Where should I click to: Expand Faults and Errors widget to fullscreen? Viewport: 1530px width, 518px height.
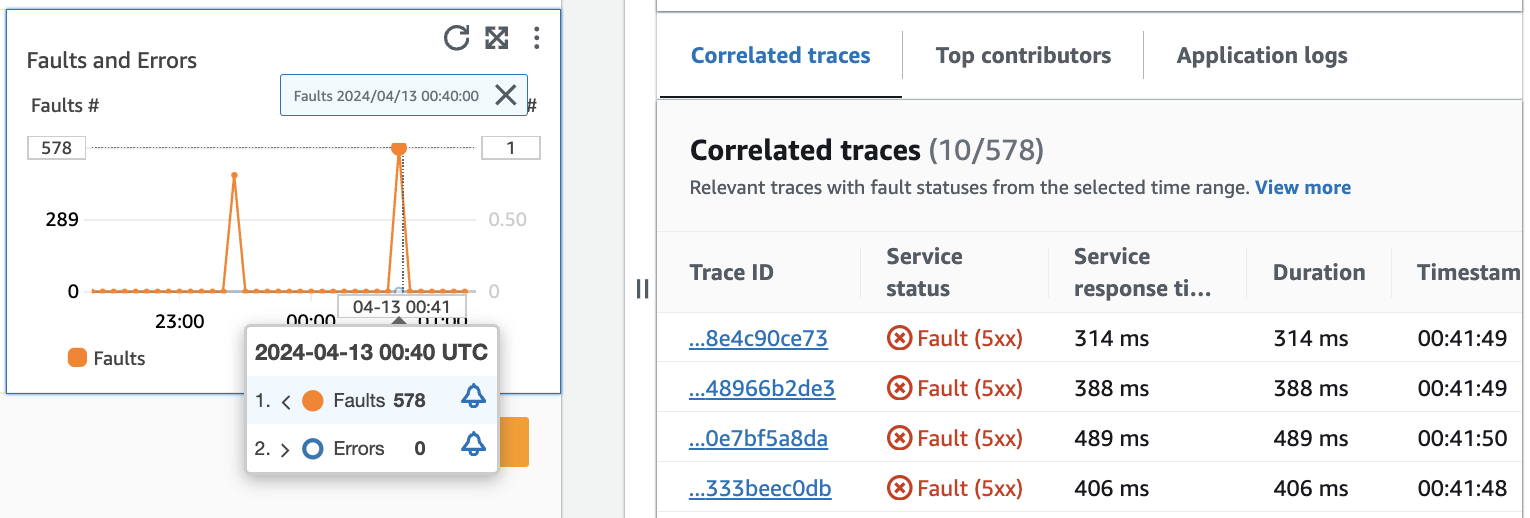pos(497,38)
